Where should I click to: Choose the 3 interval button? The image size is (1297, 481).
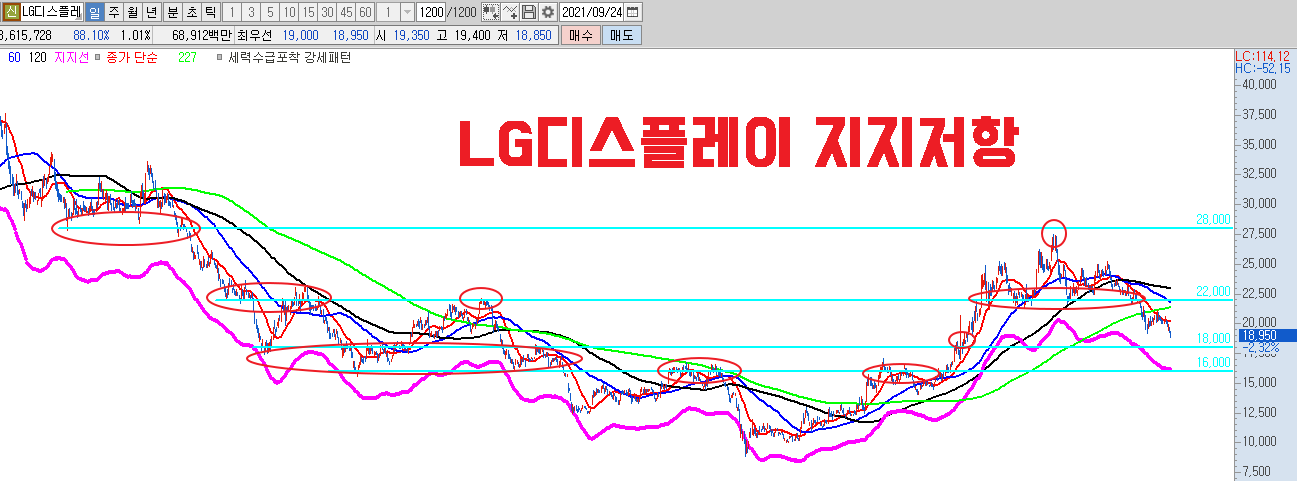250,13
